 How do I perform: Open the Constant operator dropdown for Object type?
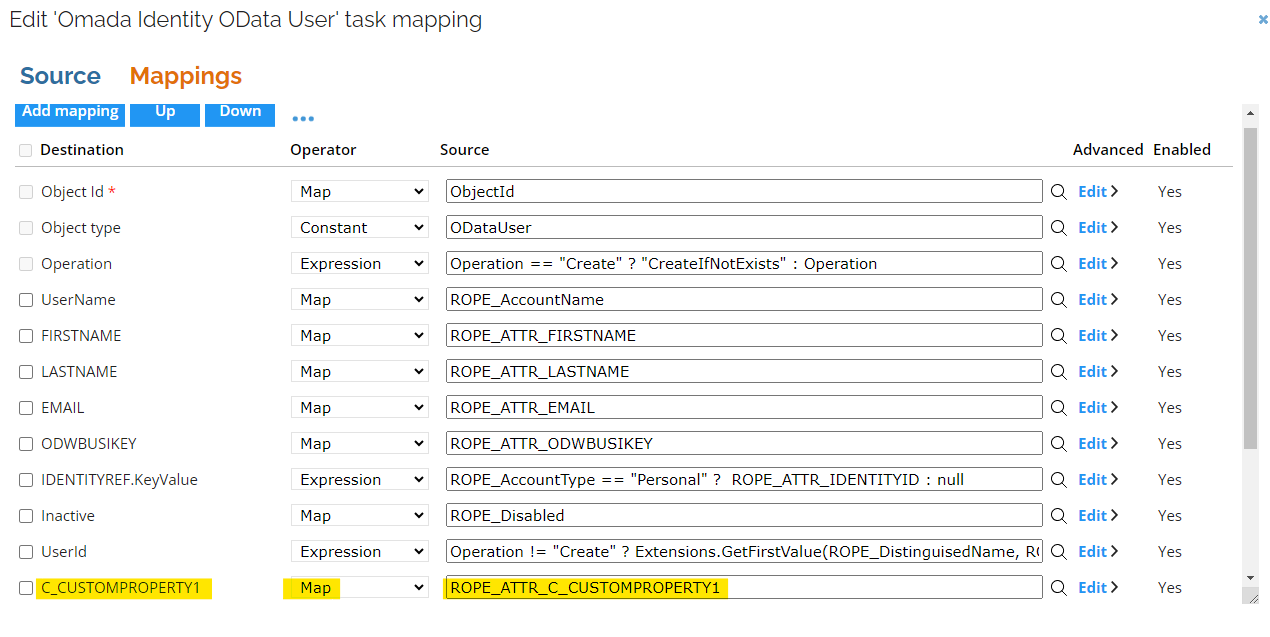point(360,228)
